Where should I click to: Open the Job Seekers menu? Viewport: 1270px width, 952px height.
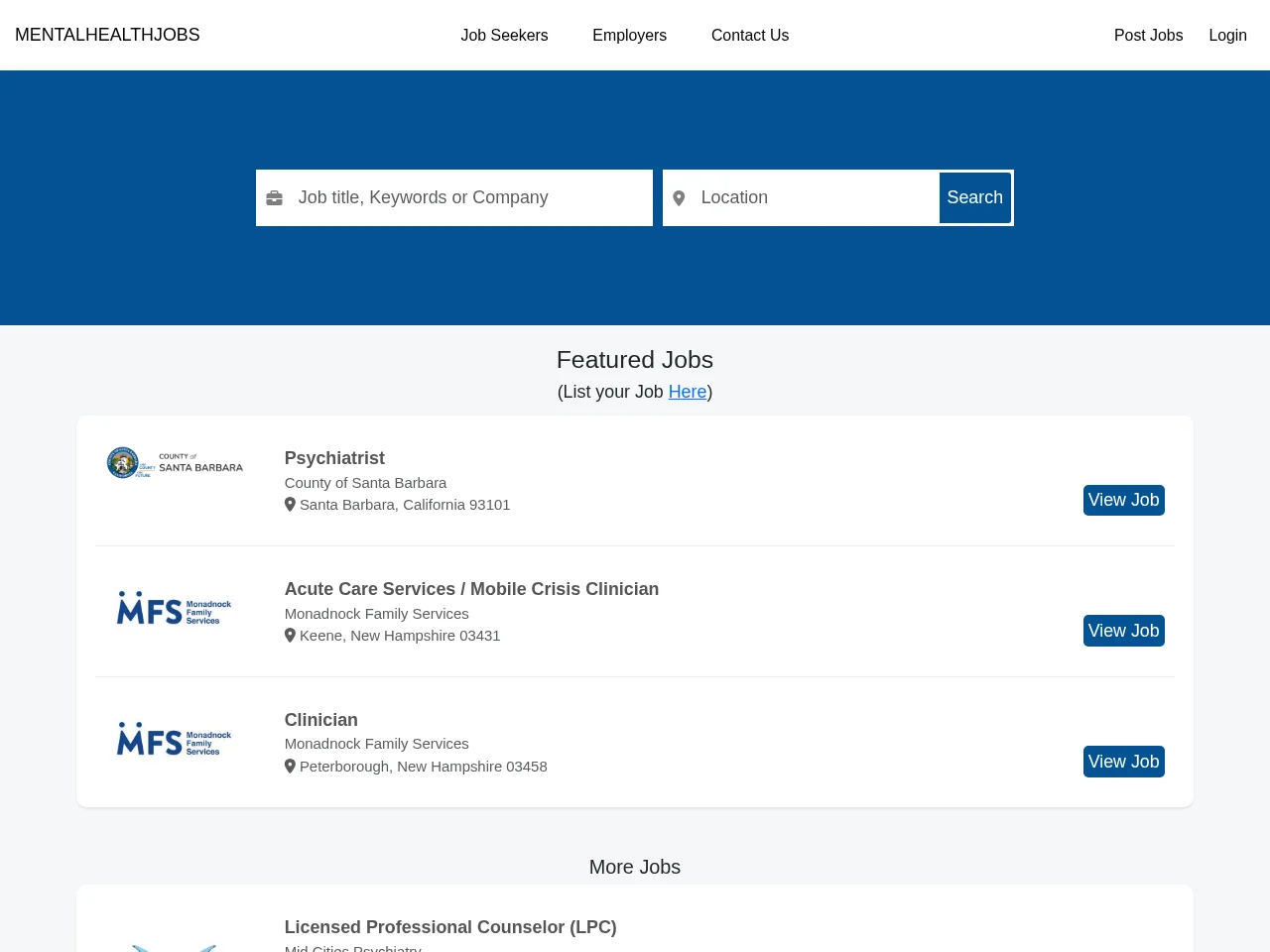tap(504, 36)
